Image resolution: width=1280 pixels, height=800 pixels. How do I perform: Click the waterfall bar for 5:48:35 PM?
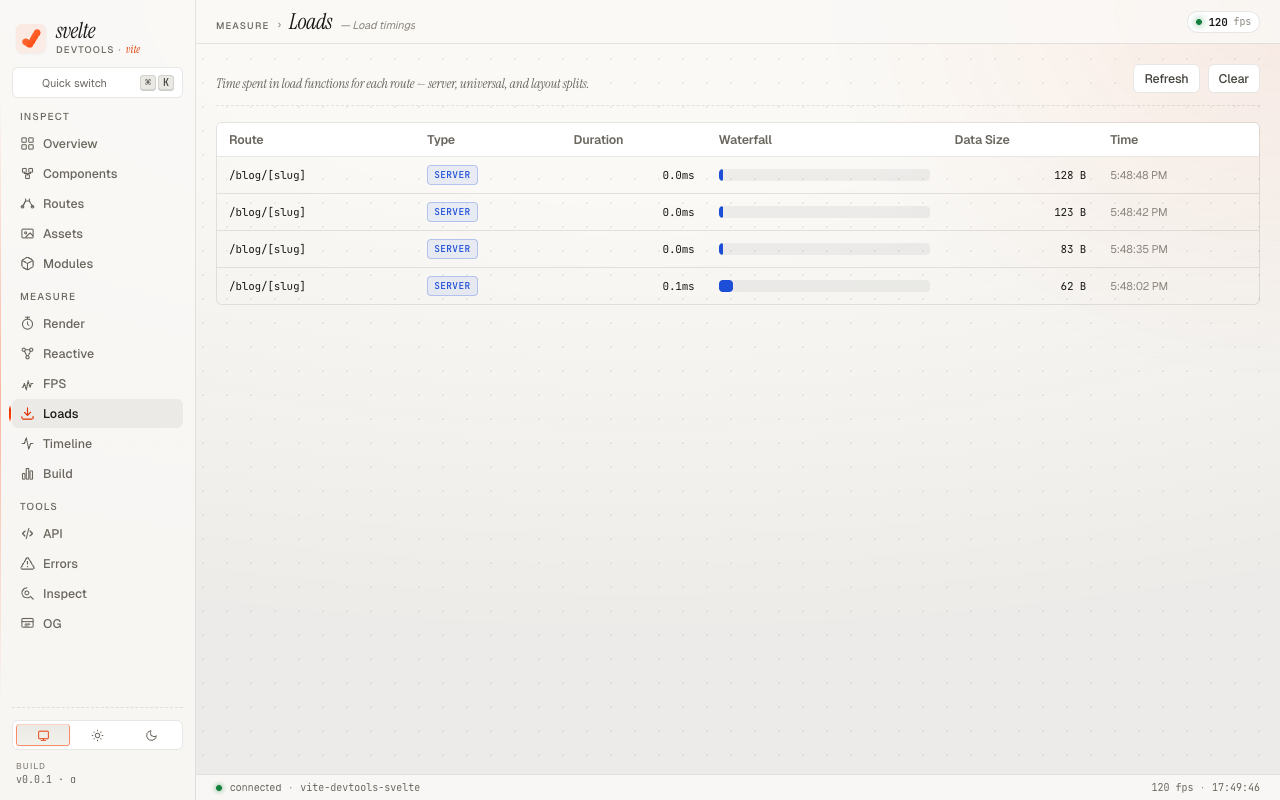(824, 249)
